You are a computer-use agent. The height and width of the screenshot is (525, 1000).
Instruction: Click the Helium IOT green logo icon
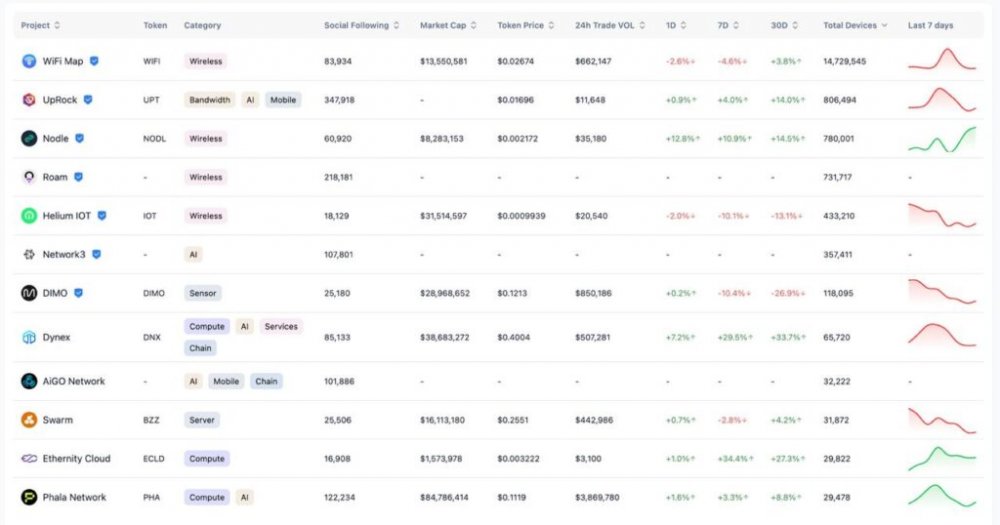pyautogui.click(x=29, y=215)
